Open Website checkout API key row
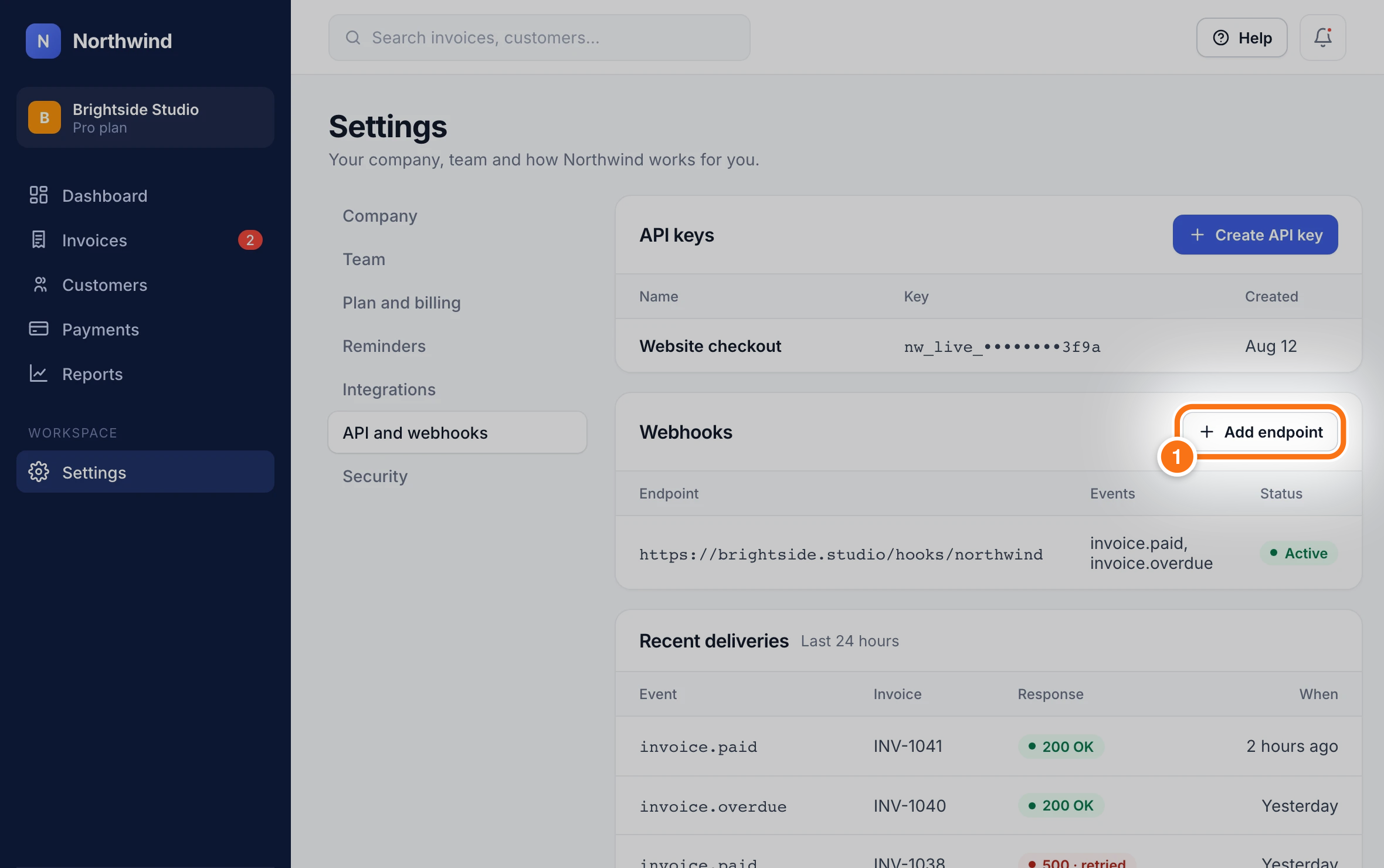The height and width of the screenshot is (868, 1384). click(x=989, y=346)
